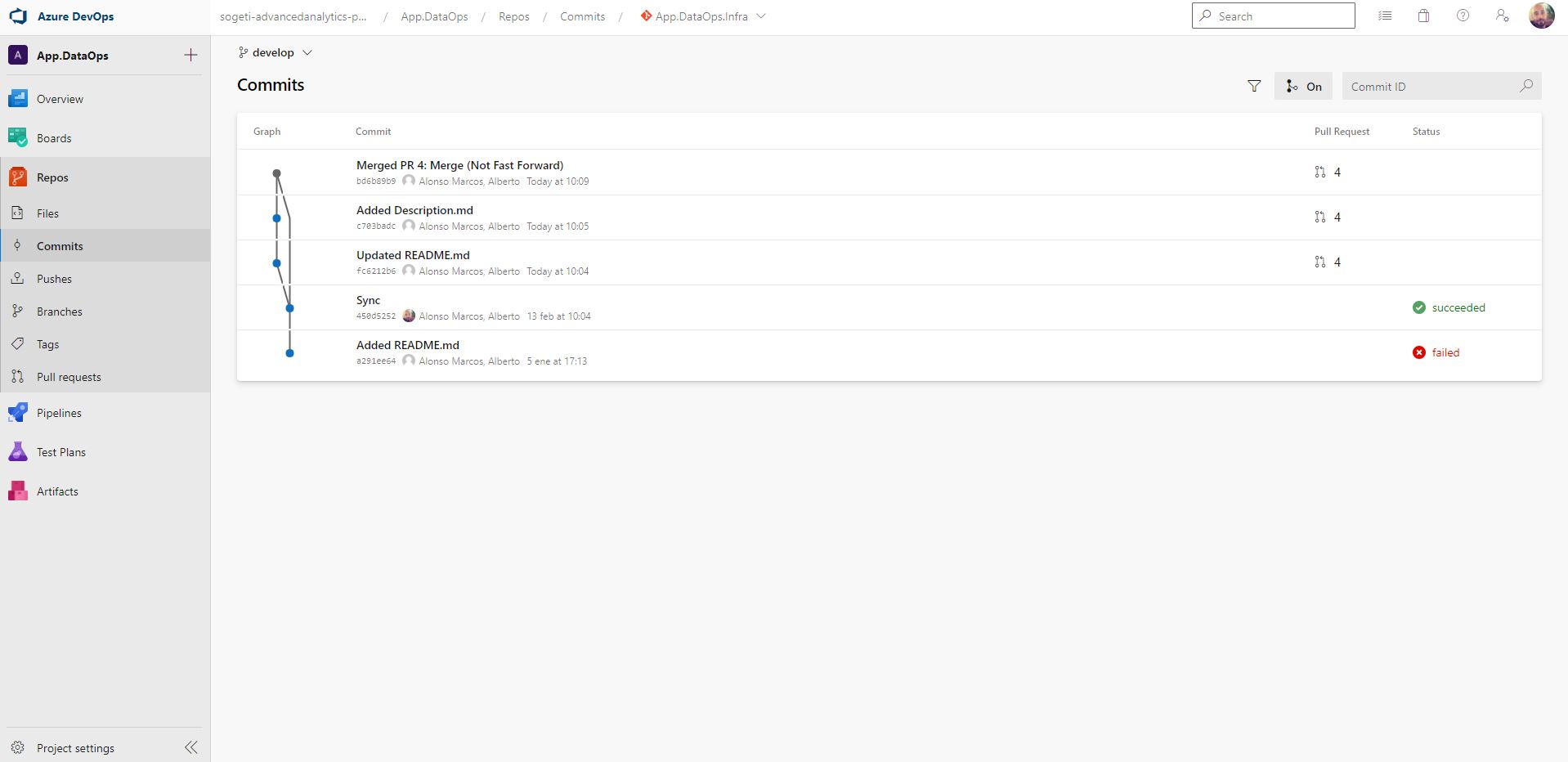This screenshot has width=1568, height=762.
Task: Click the Azure DevOps logo
Action: coord(18,16)
